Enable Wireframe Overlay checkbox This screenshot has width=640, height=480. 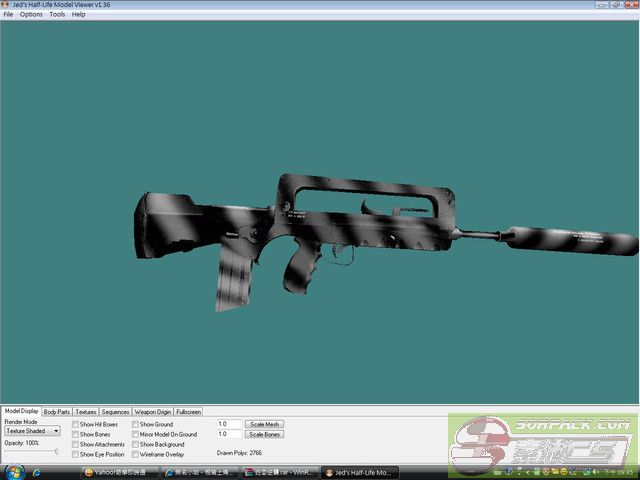click(135, 454)
